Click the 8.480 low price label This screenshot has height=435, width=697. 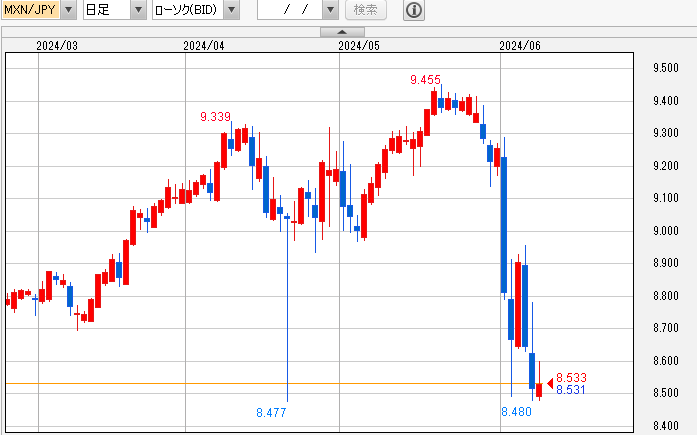pyautogui.click(x=517, y=412)
